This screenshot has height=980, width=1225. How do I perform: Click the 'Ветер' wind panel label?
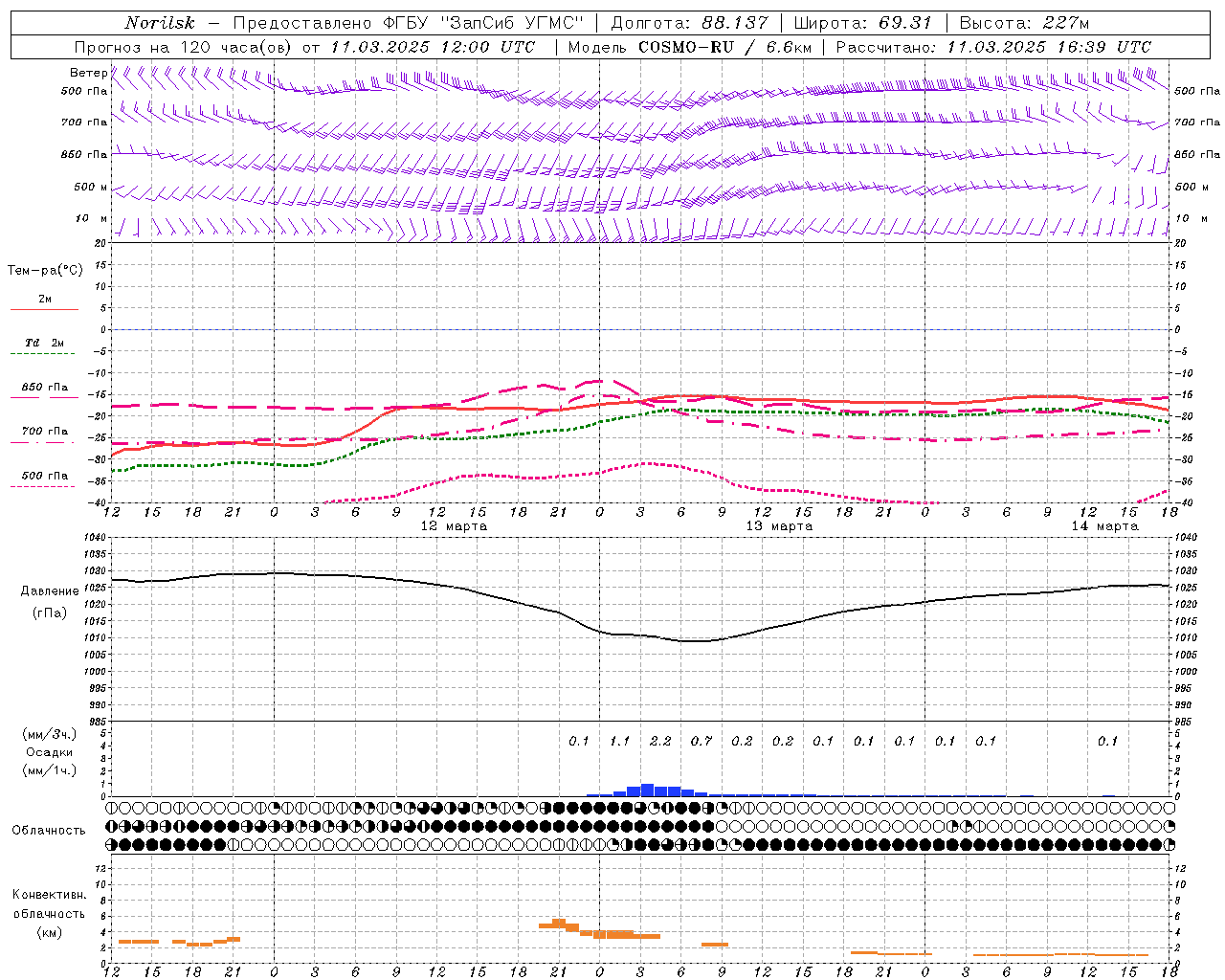tap(88, 73)
